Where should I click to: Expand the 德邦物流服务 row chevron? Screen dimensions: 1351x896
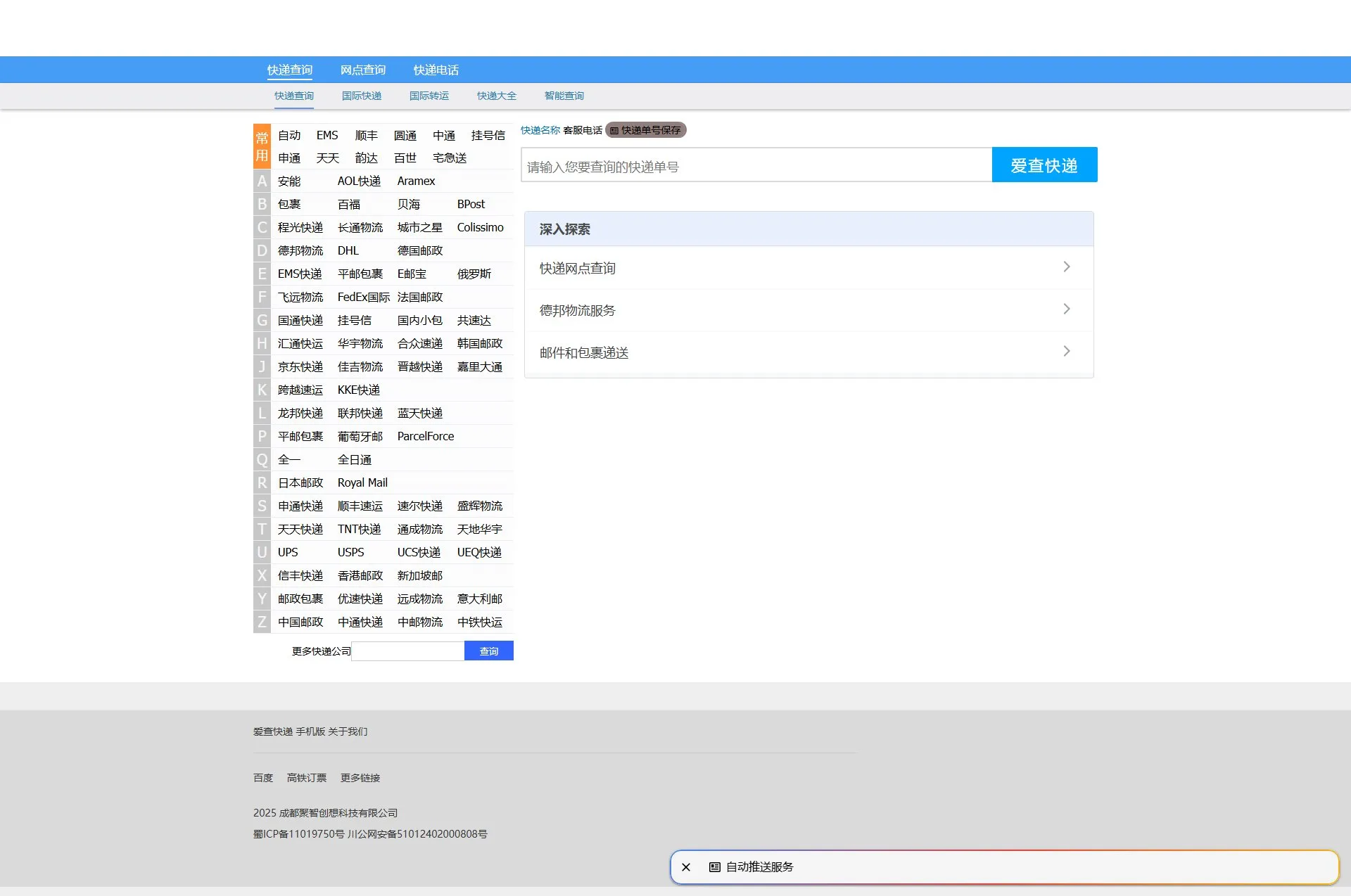tap(1067, 309)
